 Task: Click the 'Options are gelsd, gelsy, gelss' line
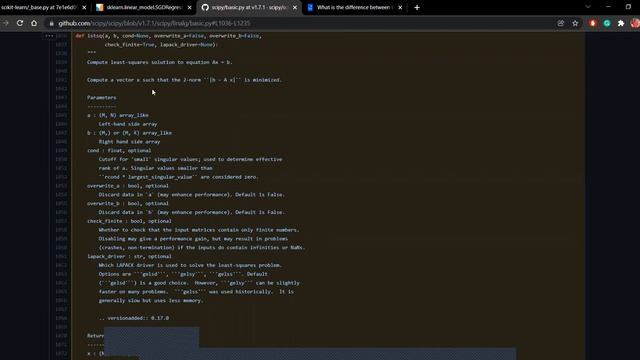(183, 274)
